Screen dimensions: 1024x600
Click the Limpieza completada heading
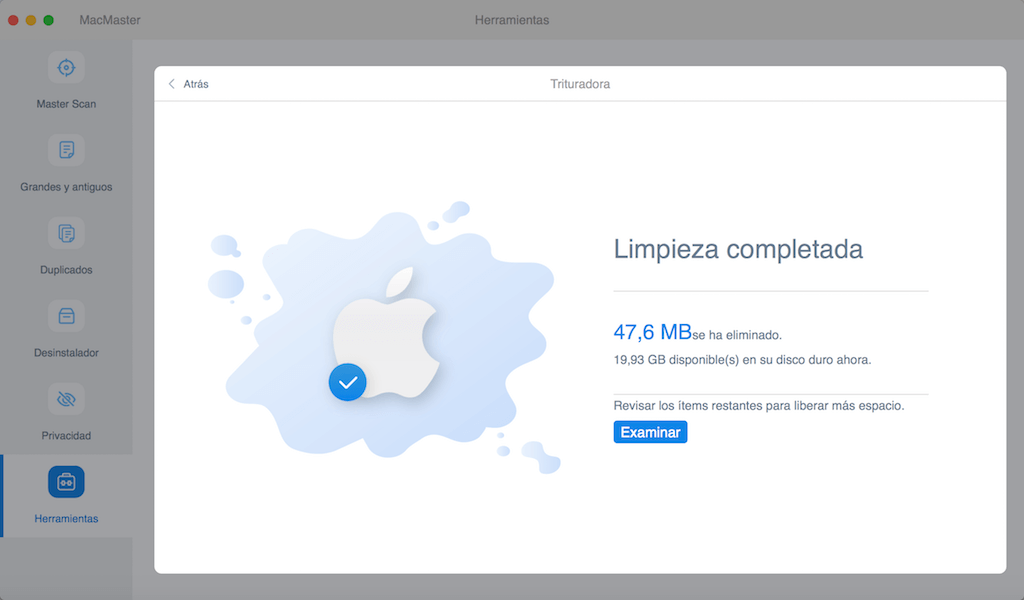[738, 249]
